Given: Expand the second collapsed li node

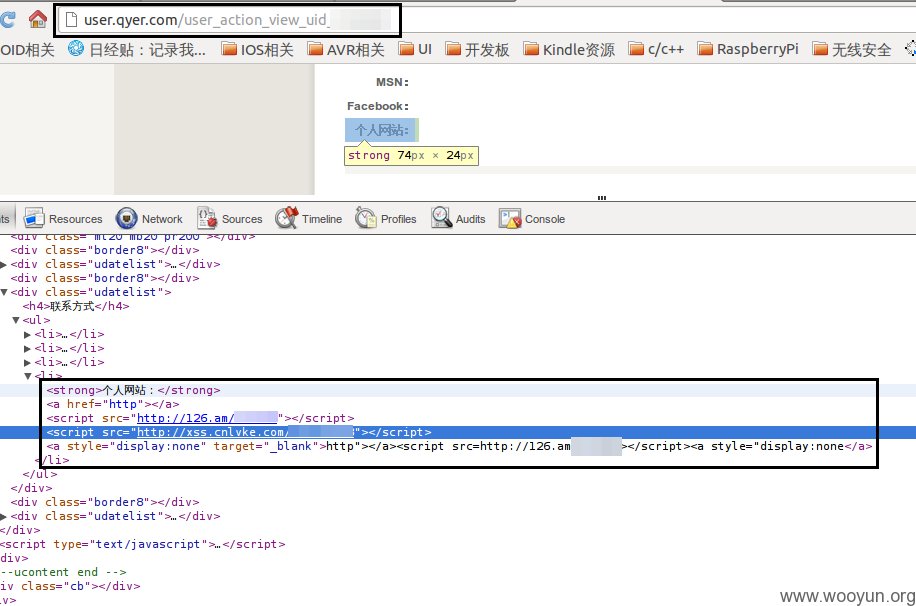Looking at the screenshot, I should (x=27, y=349).
